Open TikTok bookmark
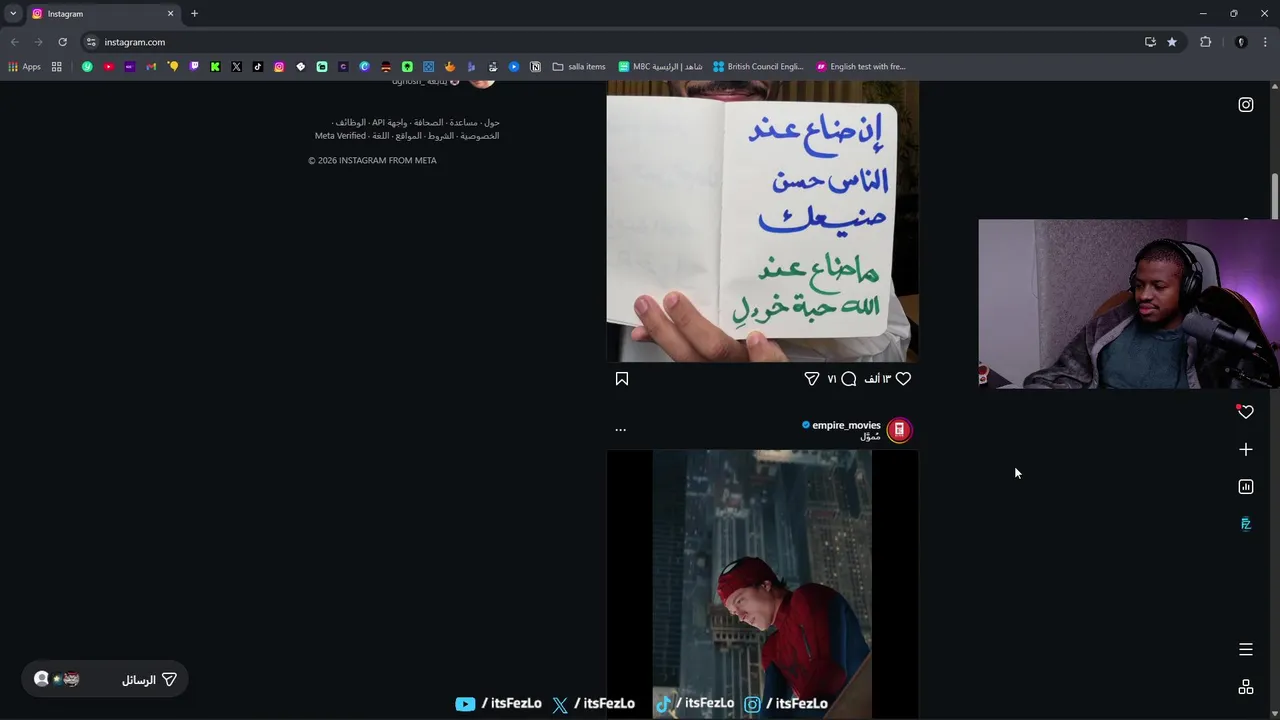The image size is (1280, 720). pos(258,67)
